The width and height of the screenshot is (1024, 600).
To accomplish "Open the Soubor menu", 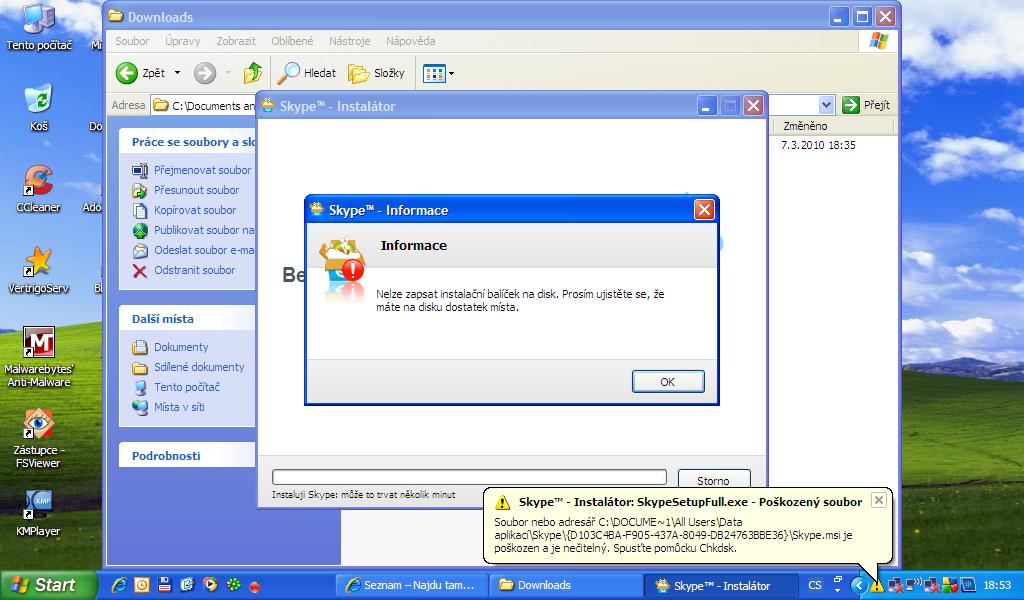I will (x=132, y=40).
